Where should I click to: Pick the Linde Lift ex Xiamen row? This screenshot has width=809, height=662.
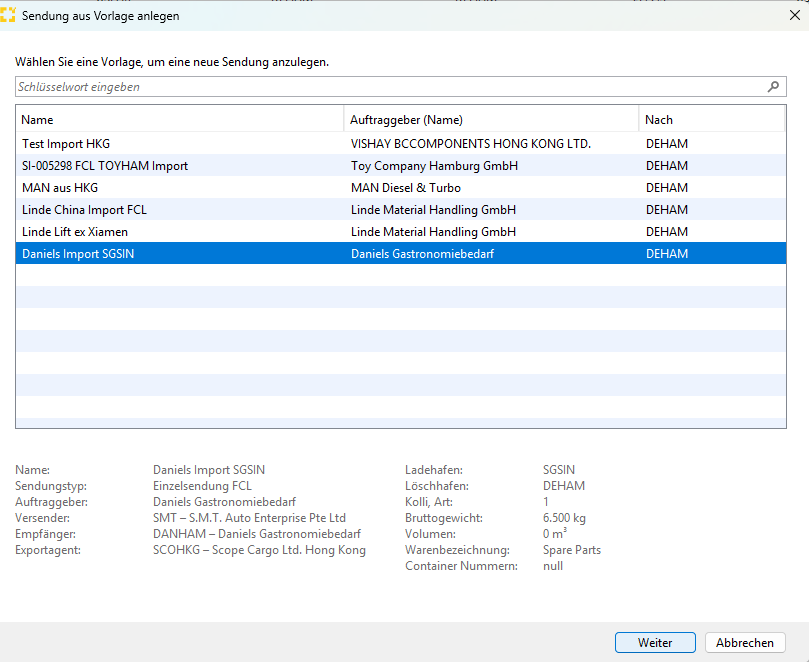coord(75,232)
